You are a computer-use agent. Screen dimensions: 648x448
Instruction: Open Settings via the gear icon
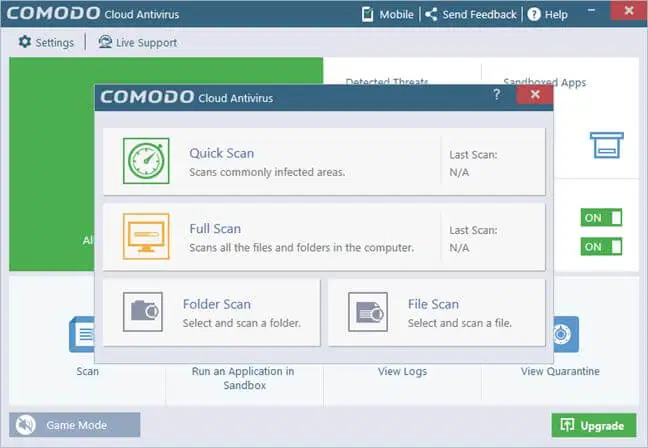25,42
